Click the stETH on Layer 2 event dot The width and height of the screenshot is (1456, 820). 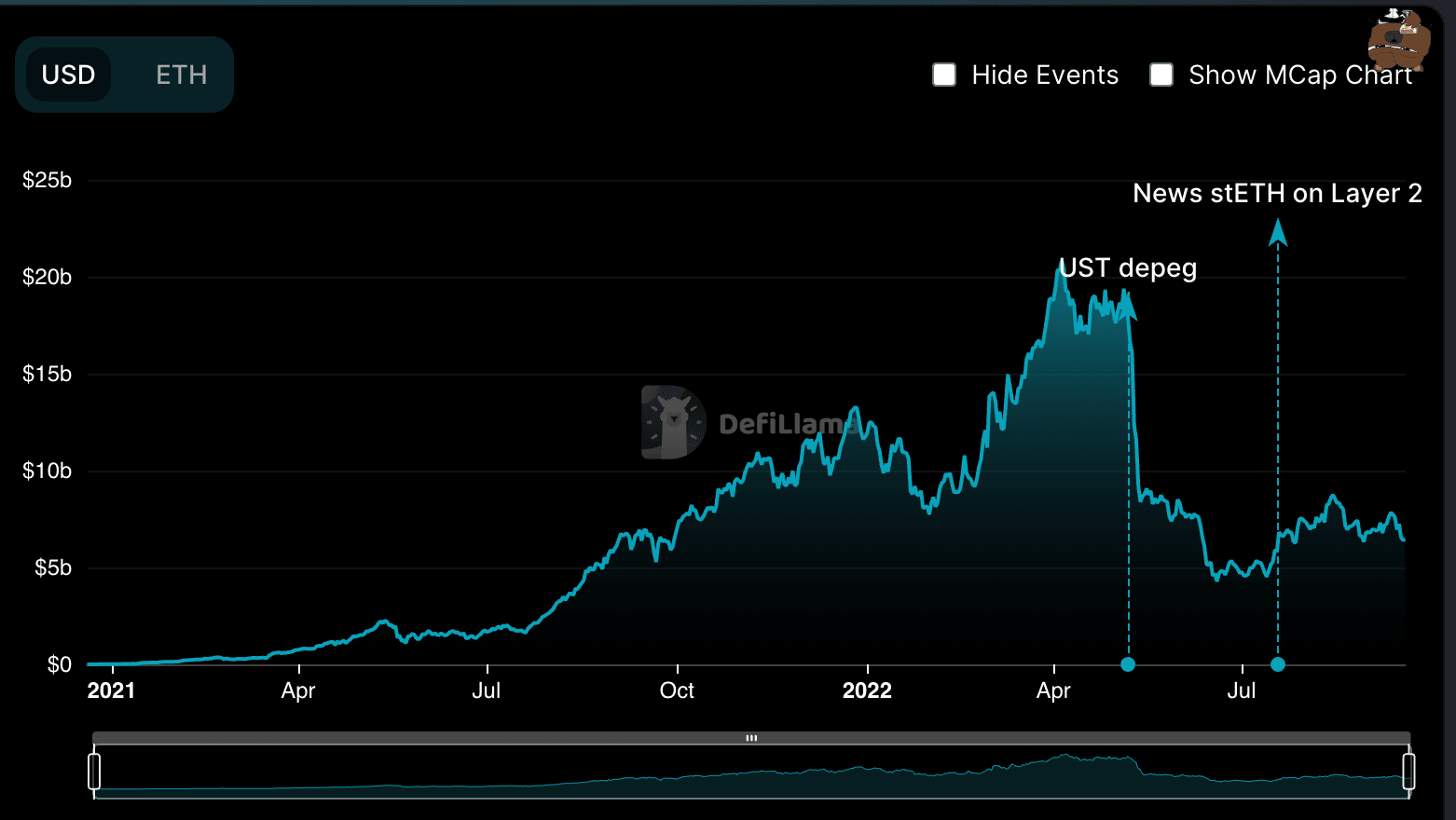point(1278,664)
